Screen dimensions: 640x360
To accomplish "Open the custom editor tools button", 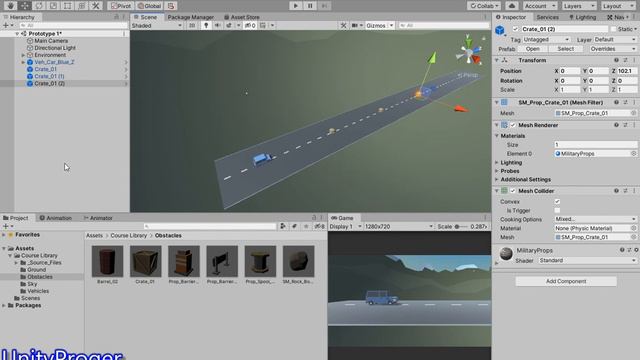I will (x=96, y=6).
